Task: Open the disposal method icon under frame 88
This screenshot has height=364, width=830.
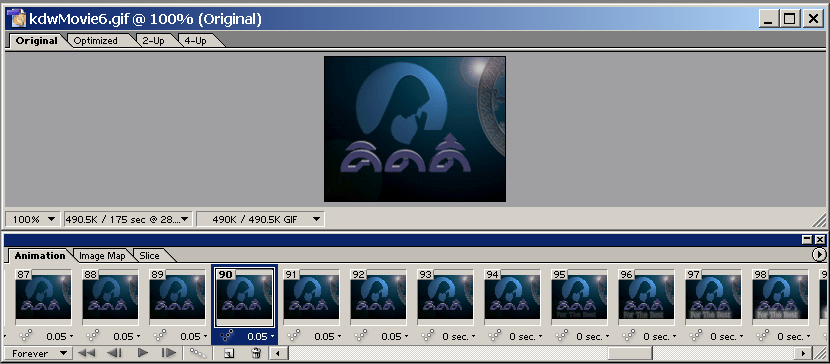Action: pos(94,336)
